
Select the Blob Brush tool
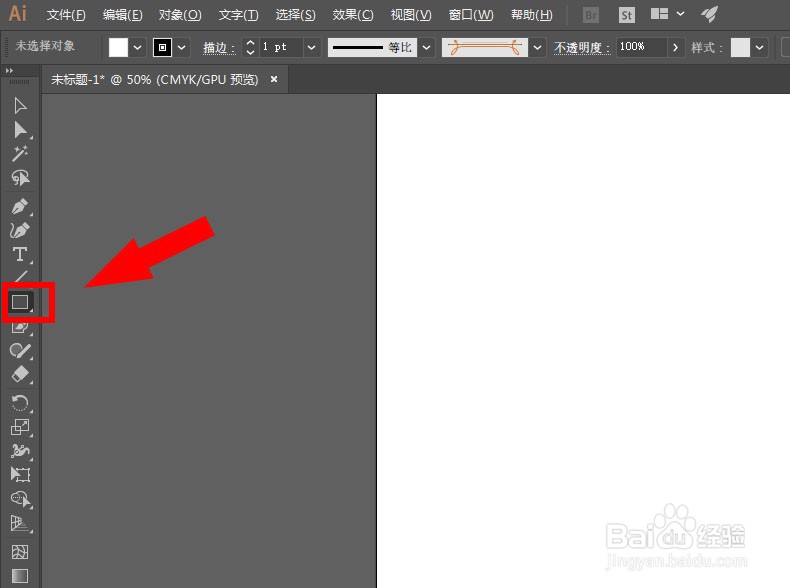point(20,351)
